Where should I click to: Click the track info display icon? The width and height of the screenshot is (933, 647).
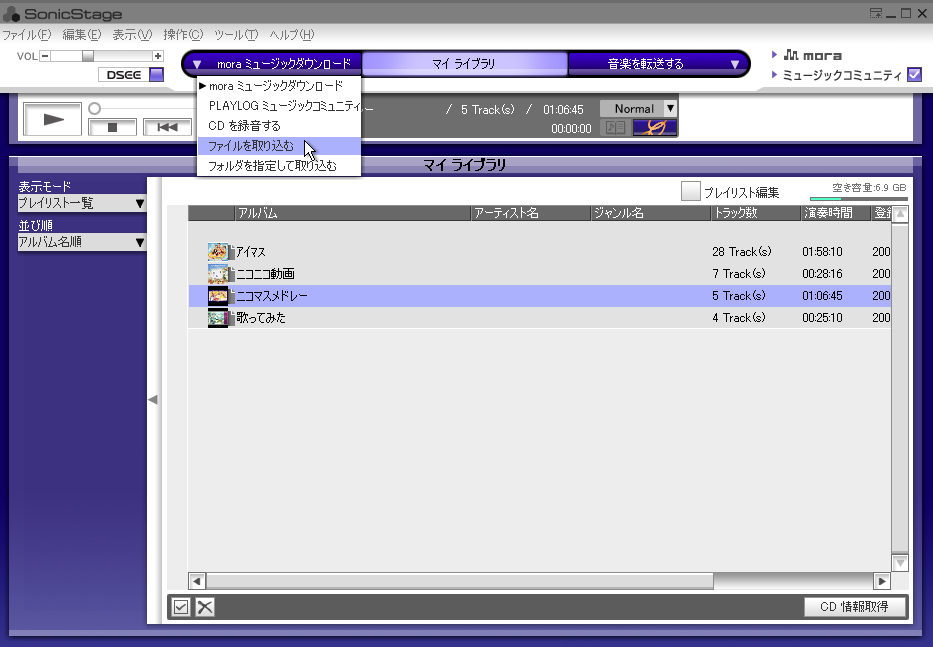pos(615,127)
